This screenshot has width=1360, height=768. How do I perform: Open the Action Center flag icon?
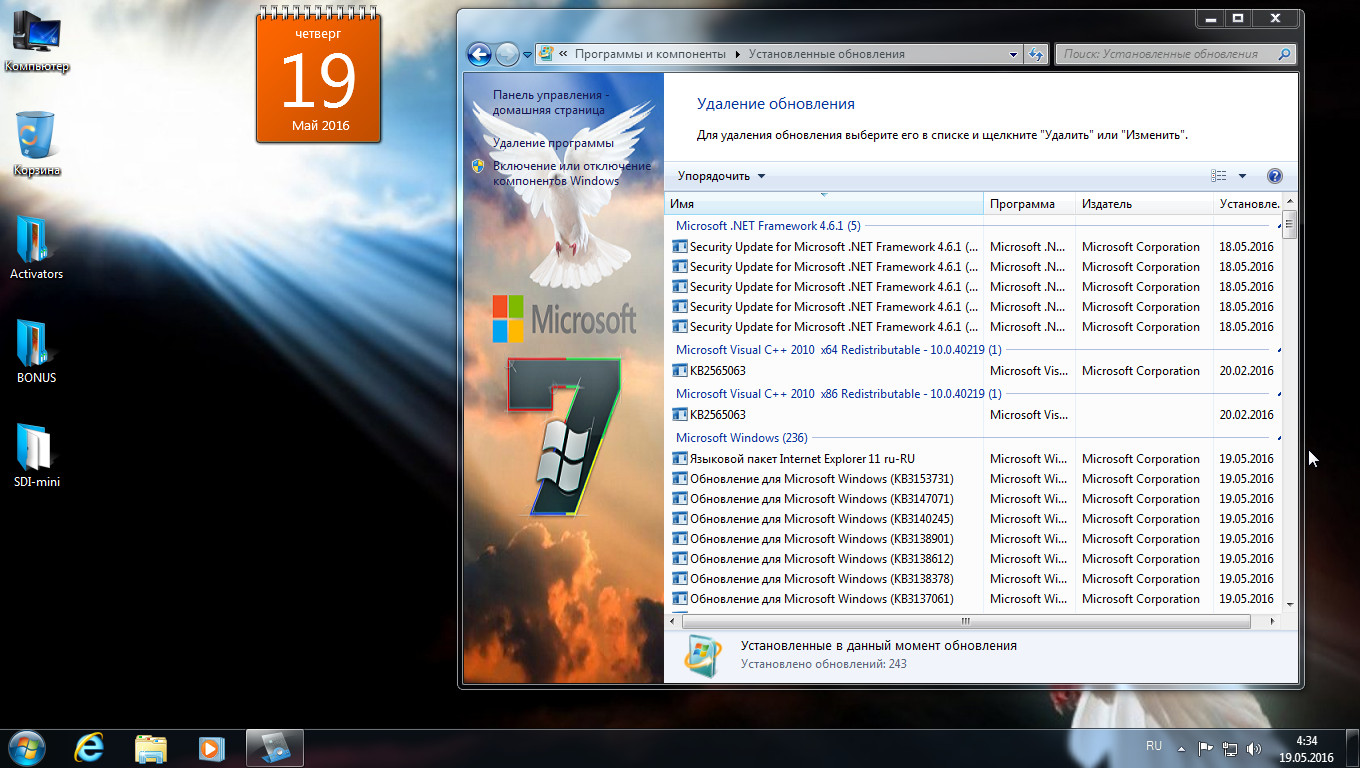click(x=1206, y=747)
